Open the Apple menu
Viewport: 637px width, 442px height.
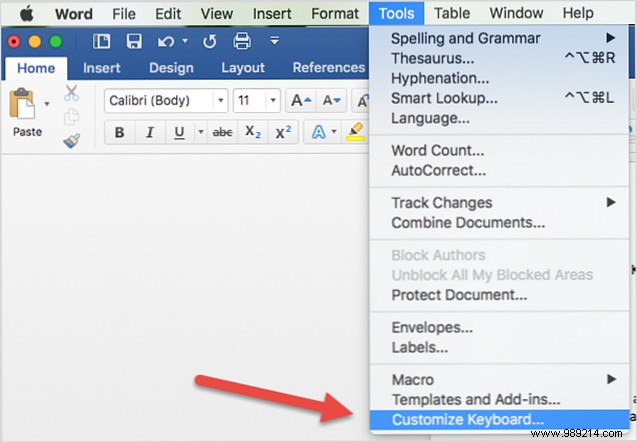click(x=27, y=14)
